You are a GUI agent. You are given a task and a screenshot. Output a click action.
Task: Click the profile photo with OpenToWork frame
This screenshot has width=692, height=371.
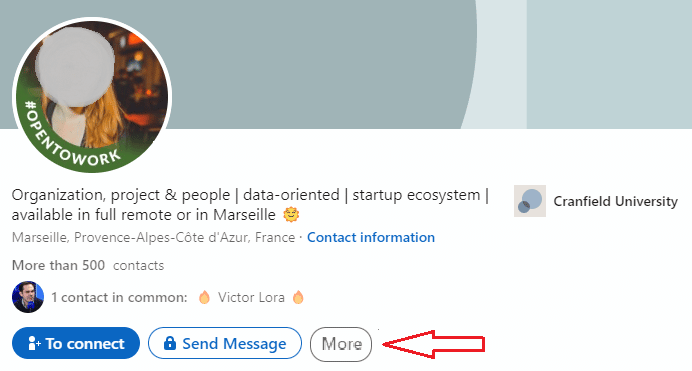pos(92,96)
